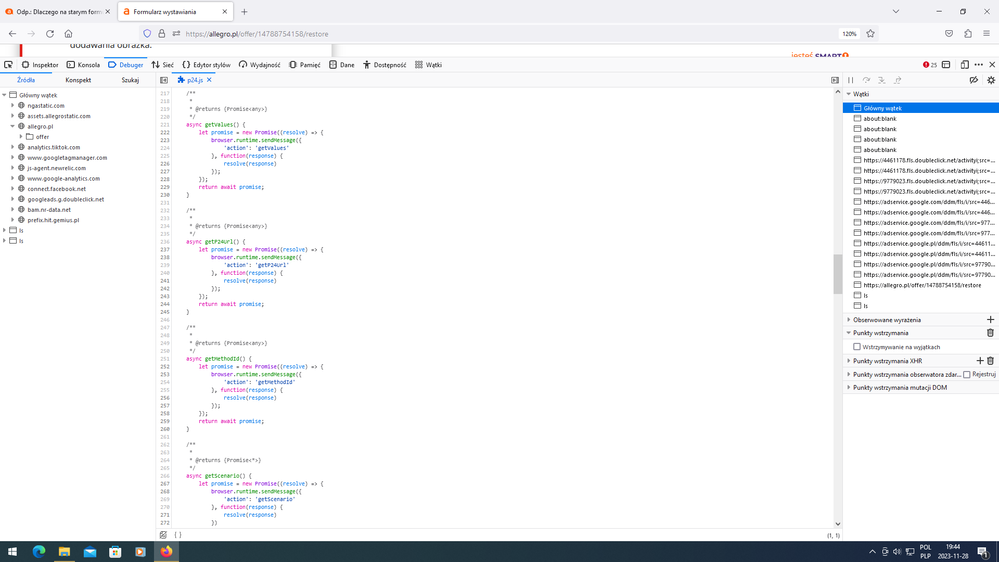Expand Punkty wstrzymania XHR section
Viewport: 999px width, 562px height.
[849, 361]
